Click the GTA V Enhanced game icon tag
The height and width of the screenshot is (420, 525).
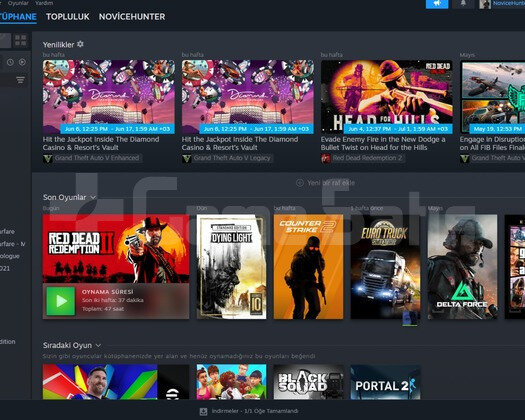point(48,158)
